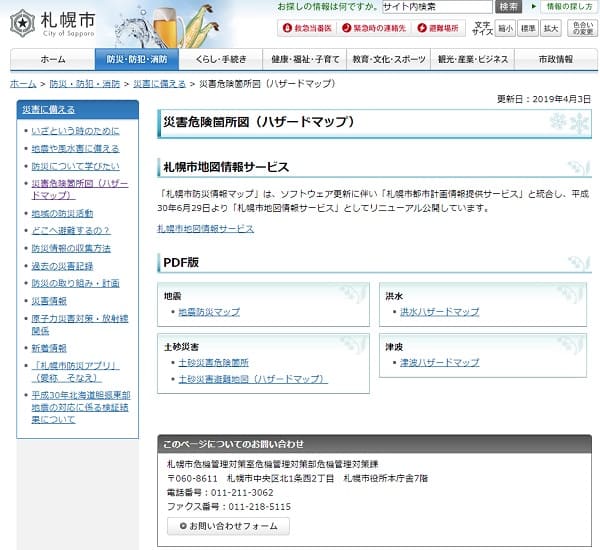This screenshot has width=600, height=550.
Task: Open sidebar link 防災の取り組み・計画
Action: (75, 283)
